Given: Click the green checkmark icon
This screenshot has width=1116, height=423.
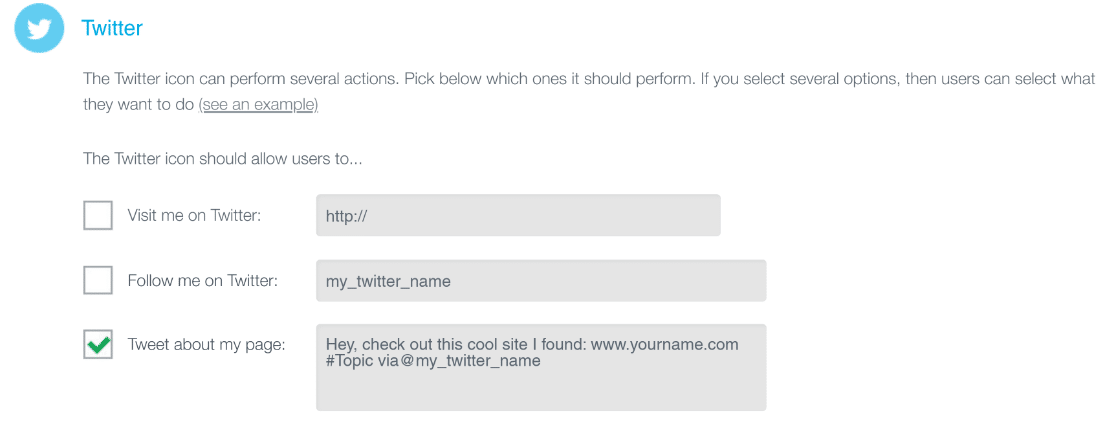Looking at the screenshot, I should tap(99, 345).
